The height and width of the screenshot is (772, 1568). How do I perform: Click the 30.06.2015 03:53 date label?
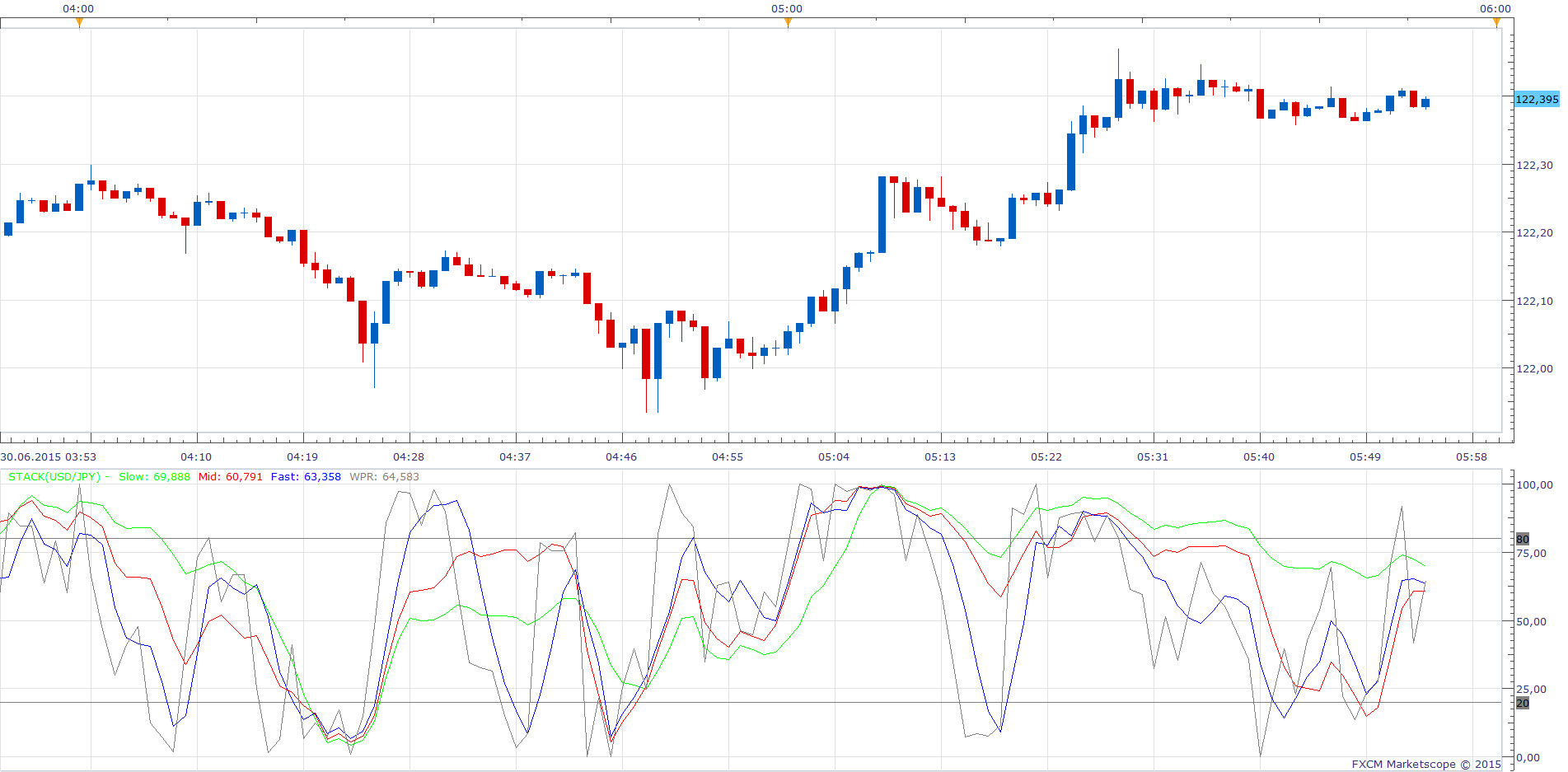click(49, 457)
